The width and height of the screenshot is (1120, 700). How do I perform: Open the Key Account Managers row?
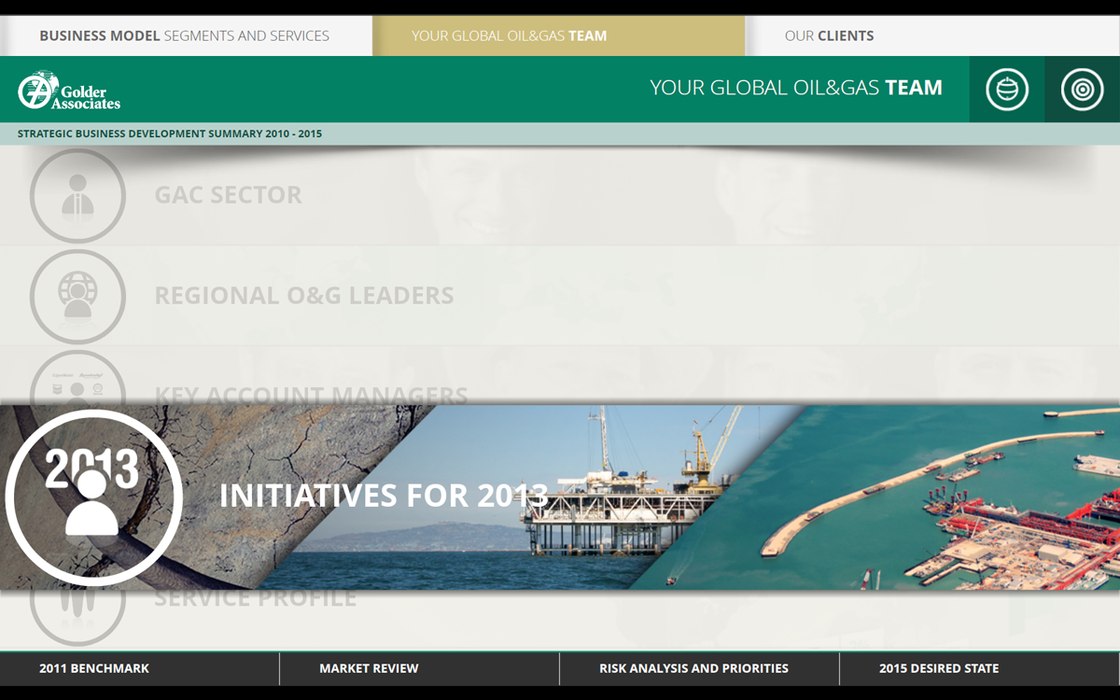point(311,392)
